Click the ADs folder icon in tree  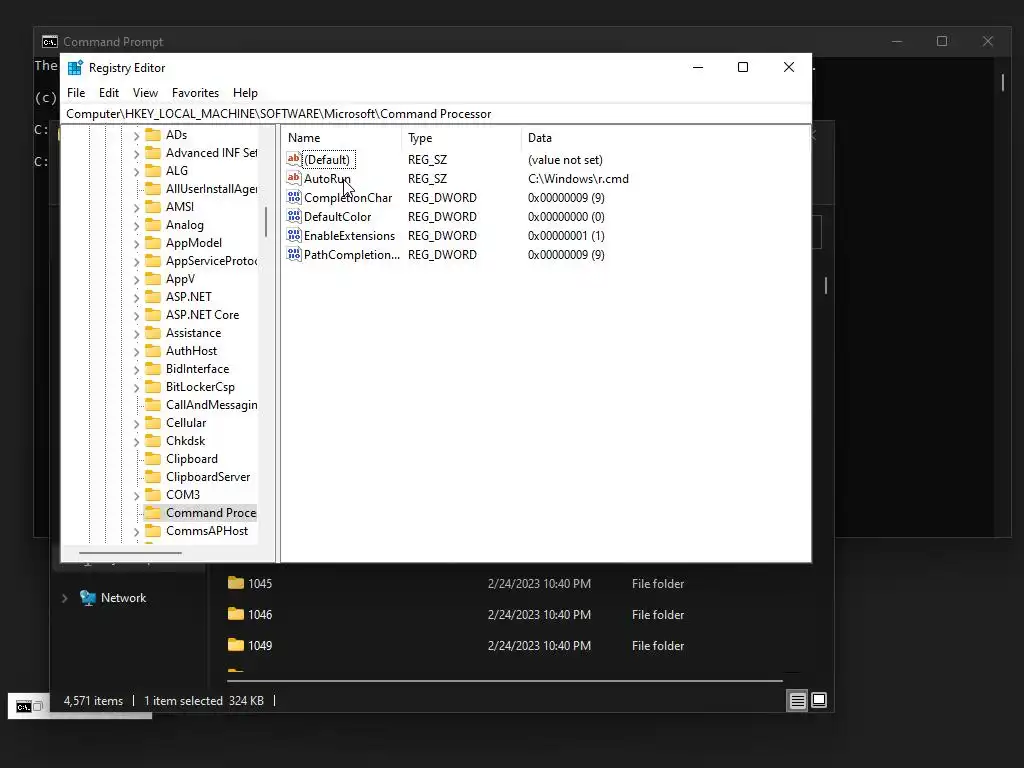tap(153, 135)
